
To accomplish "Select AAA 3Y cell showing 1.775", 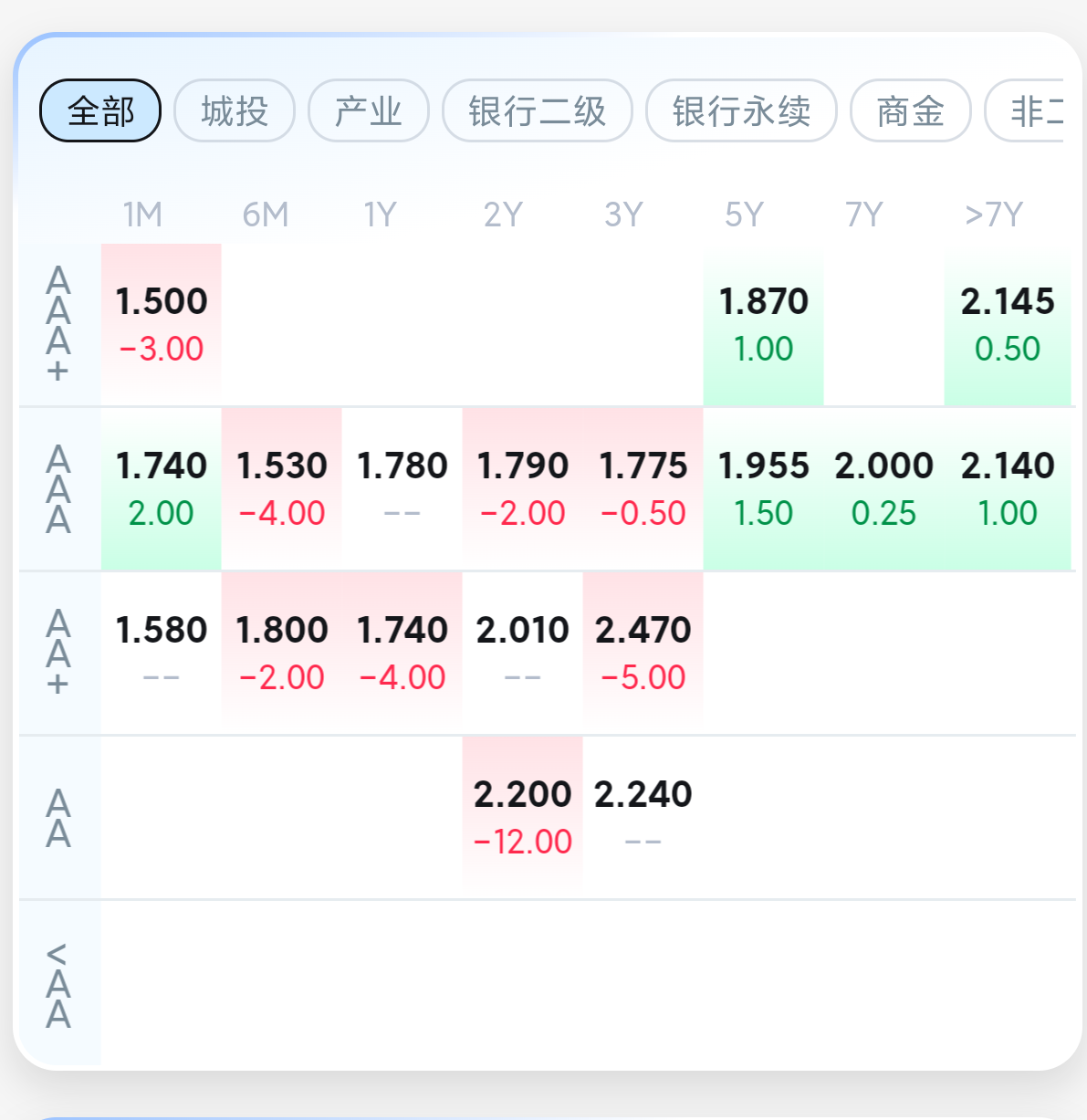I will [x=643, y=488].
